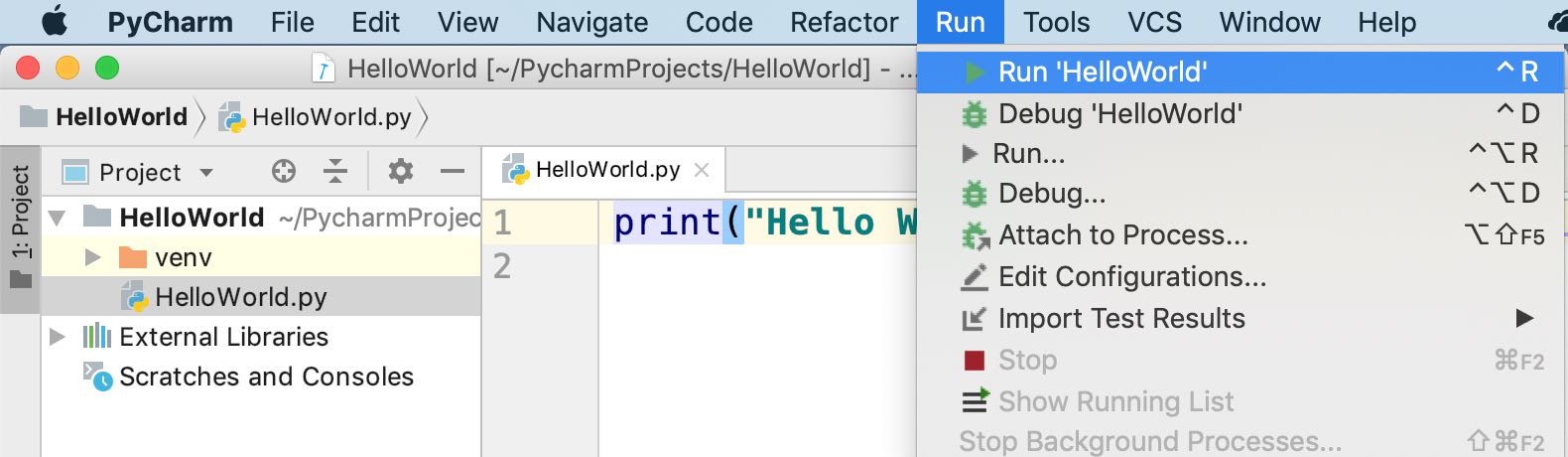The width and height of the screenshot is (1568, 457).
Task: Select HelloWorld.py in the project tree
Action: click(241, 297)
